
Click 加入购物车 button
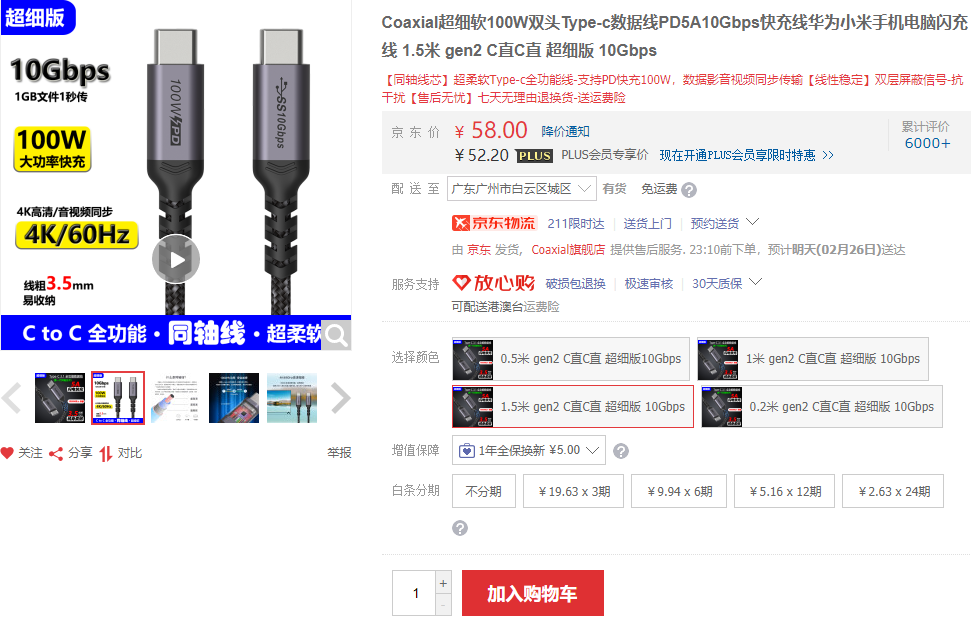coord(533,594)
